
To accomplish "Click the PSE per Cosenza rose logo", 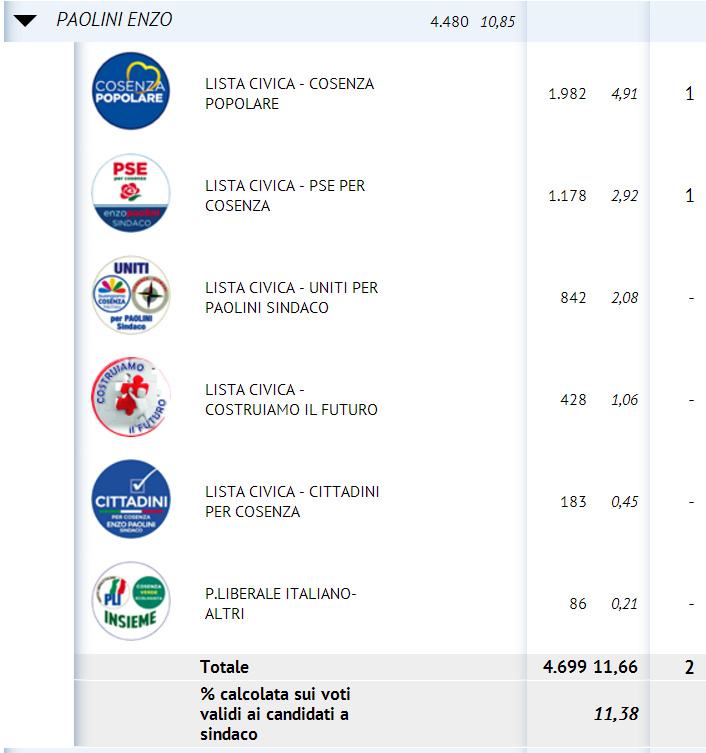I will [130, 193].
